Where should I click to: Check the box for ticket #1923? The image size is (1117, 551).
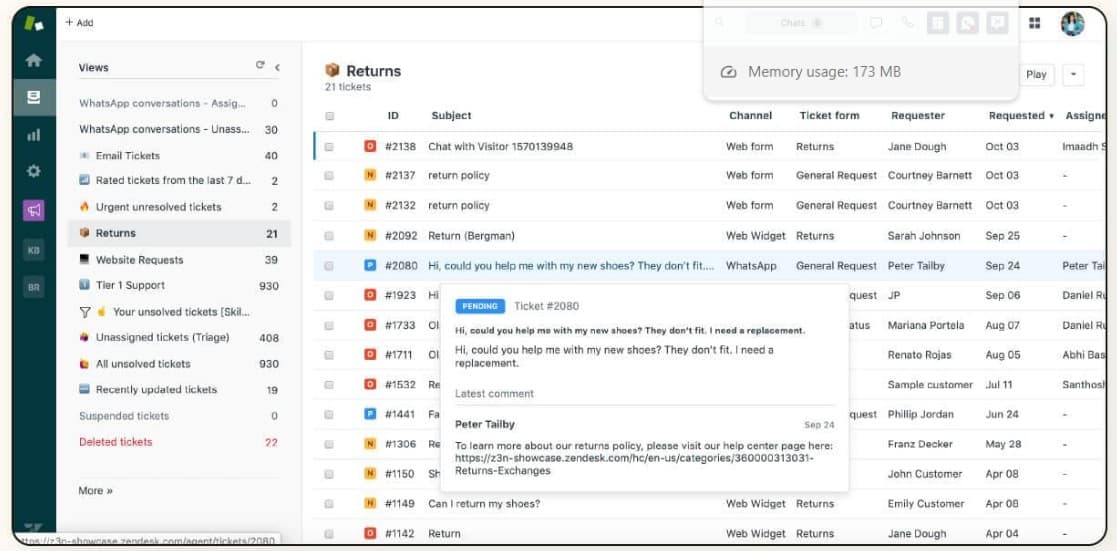(329, 296)
